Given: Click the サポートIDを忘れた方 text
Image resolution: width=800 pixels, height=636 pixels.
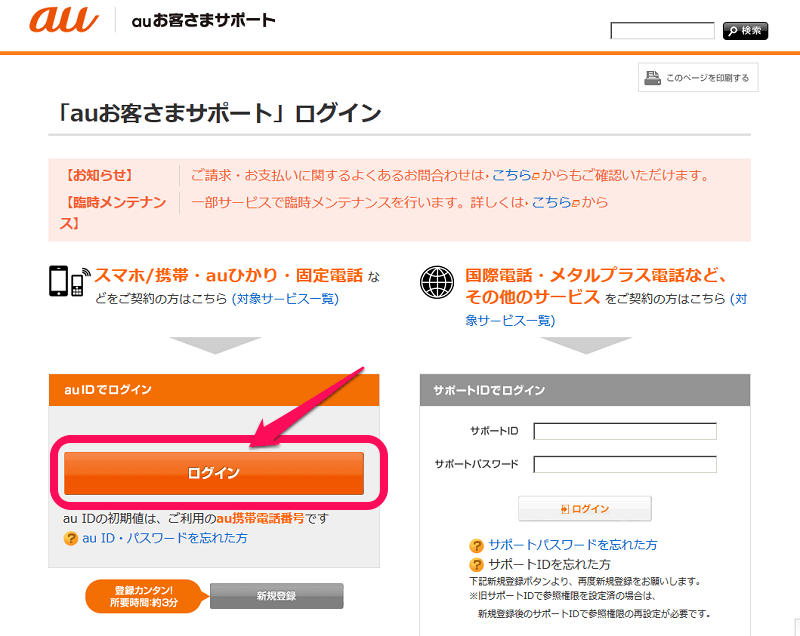Looking at the screenshot, I should point(549,564).
